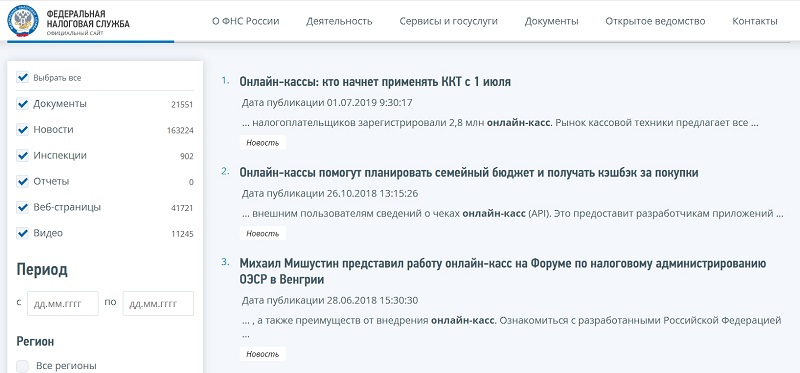Image resolution: width=800 pixels, height=373 pixels.
Task: Open the О ФНС России menu
Action: [x=245, y=21]
